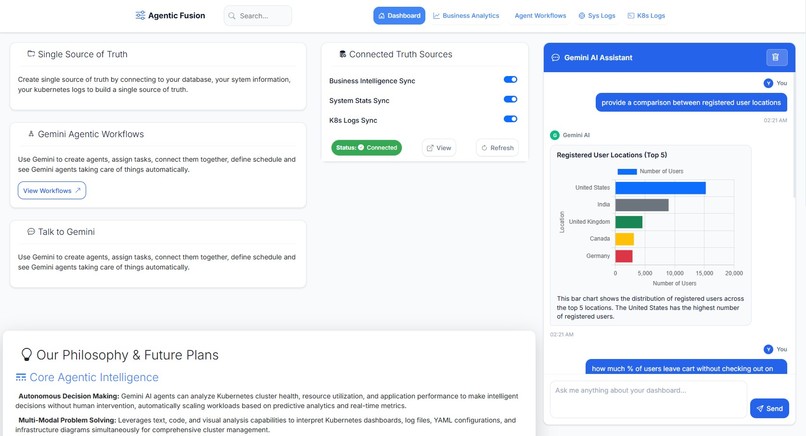Viewport: 806px width, 436px height.
Task: Click the Gemini Agentic Workflows card icon
Action: click(31, 134)
